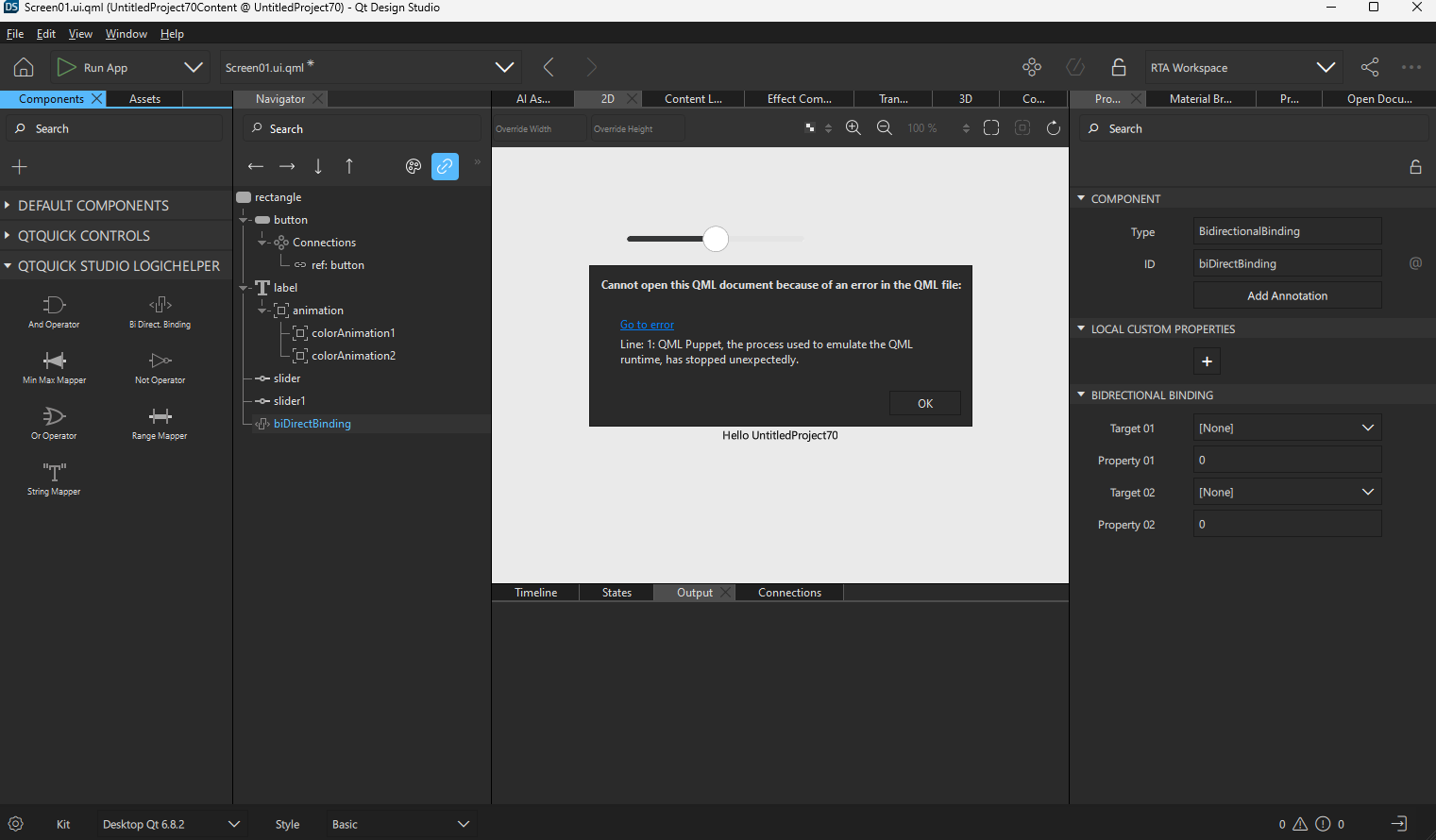Click the zoom in magnifier icon
The height and width of the screenshot is (840, 1436).
853,128
